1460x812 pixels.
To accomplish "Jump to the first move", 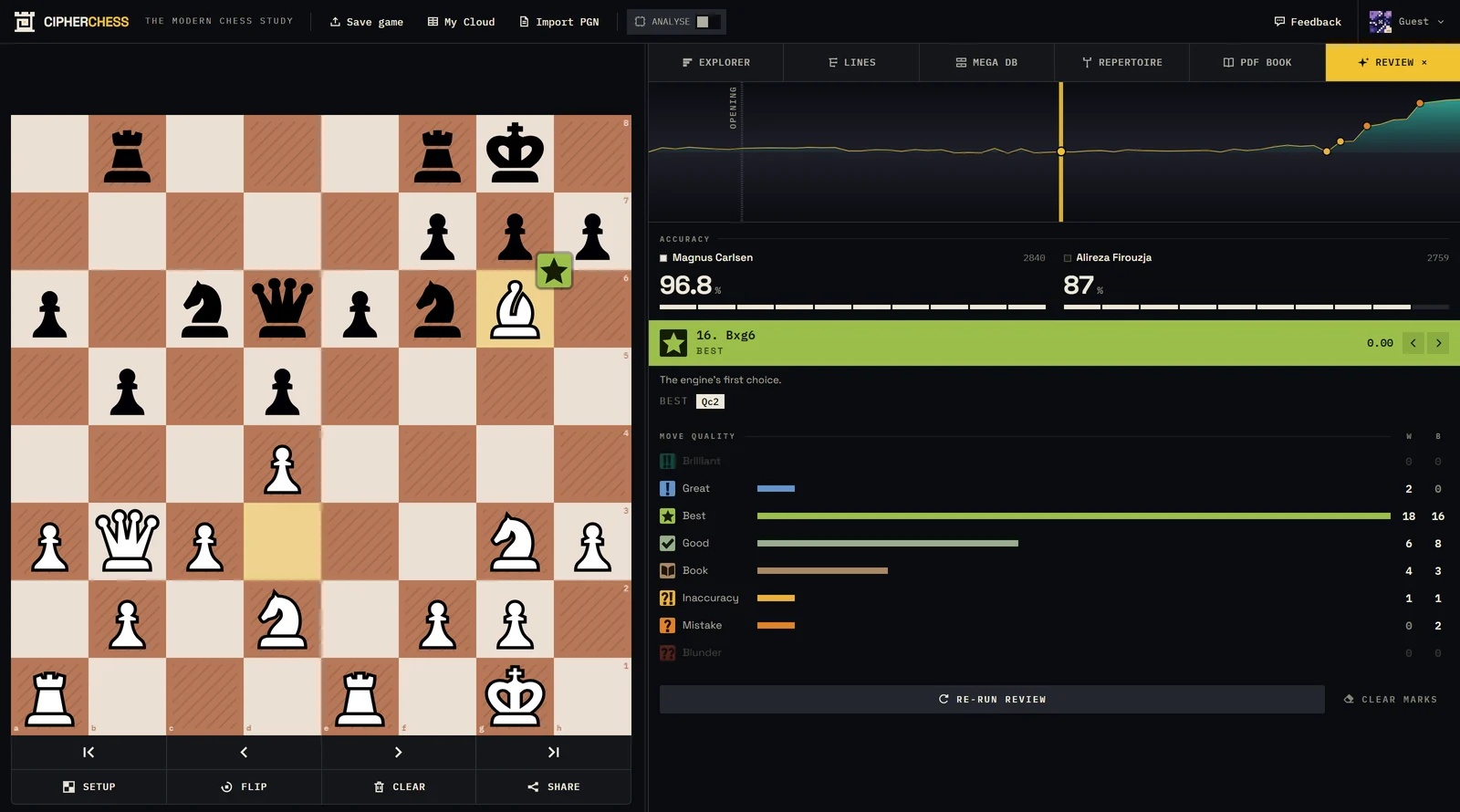I will click(x=89, y=753).
